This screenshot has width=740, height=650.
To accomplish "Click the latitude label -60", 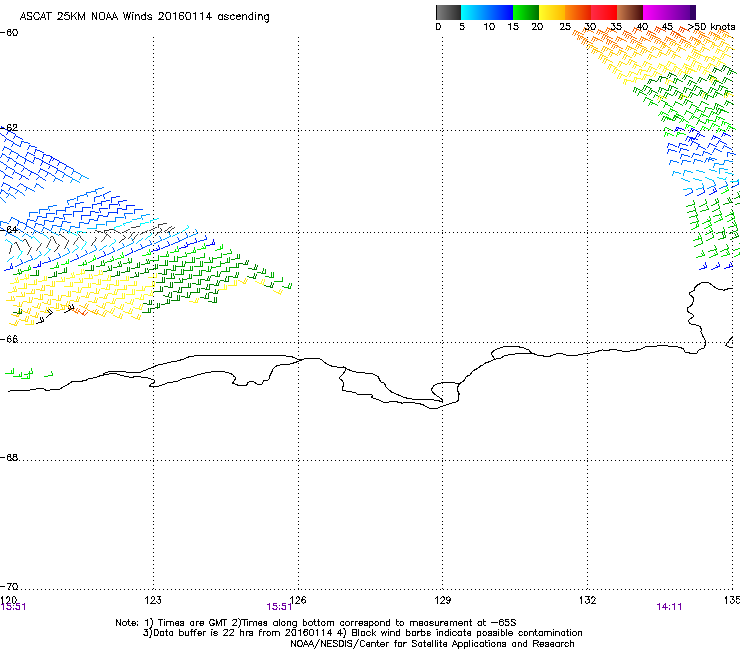I will click(10, 33).
